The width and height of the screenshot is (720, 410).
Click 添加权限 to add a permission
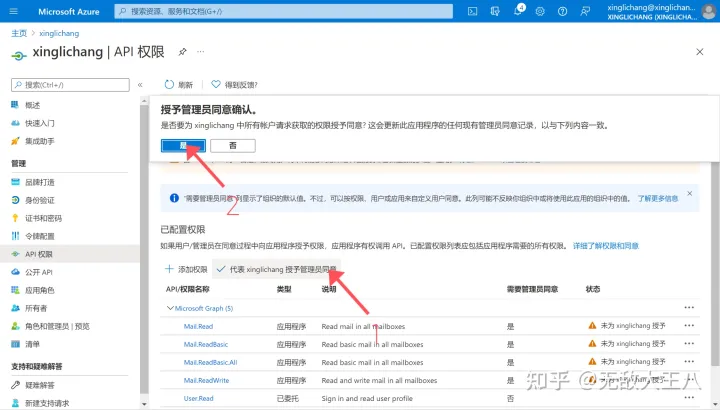[186, 270]
